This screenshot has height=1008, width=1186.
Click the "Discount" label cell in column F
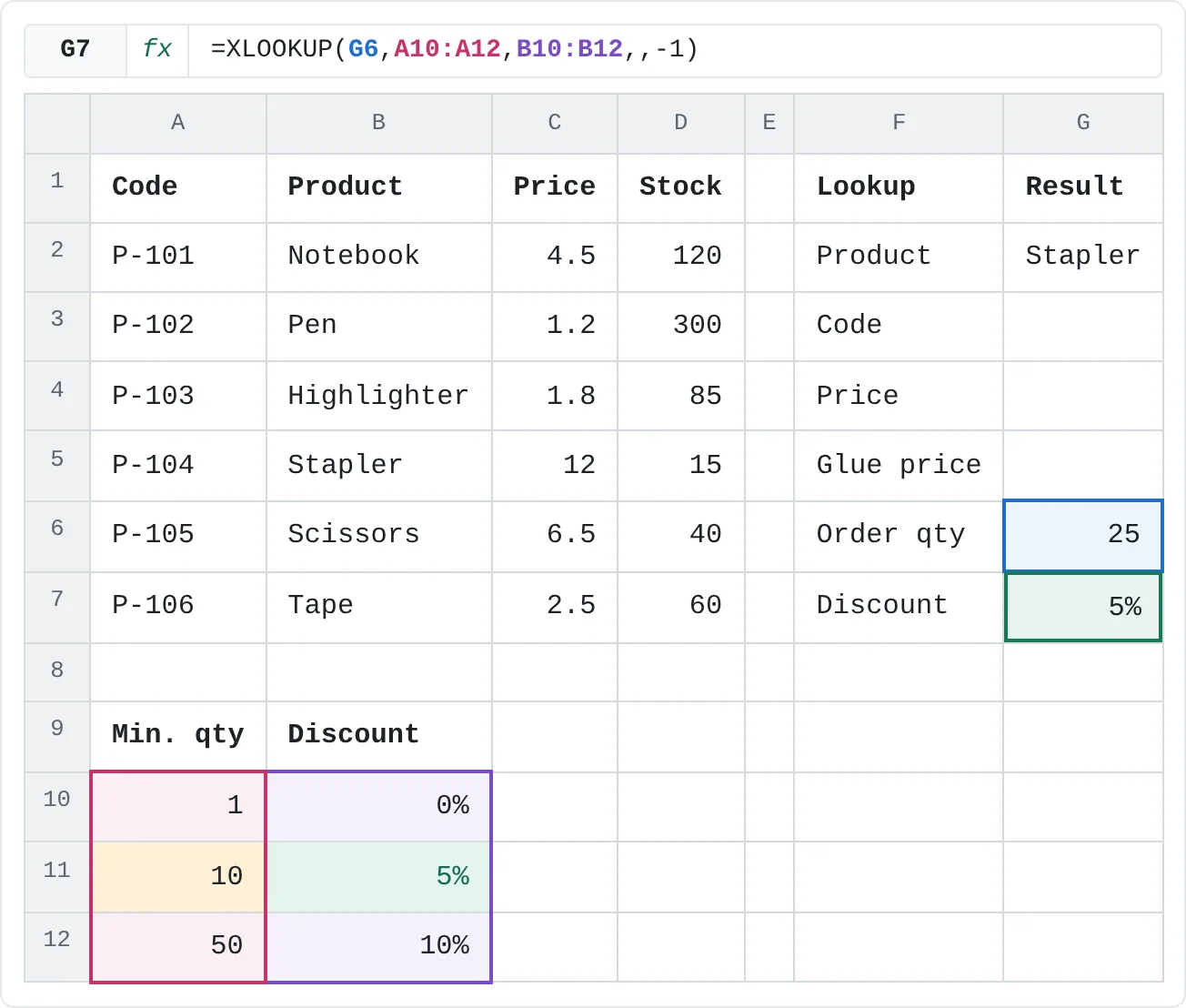(x=899, y=608)
